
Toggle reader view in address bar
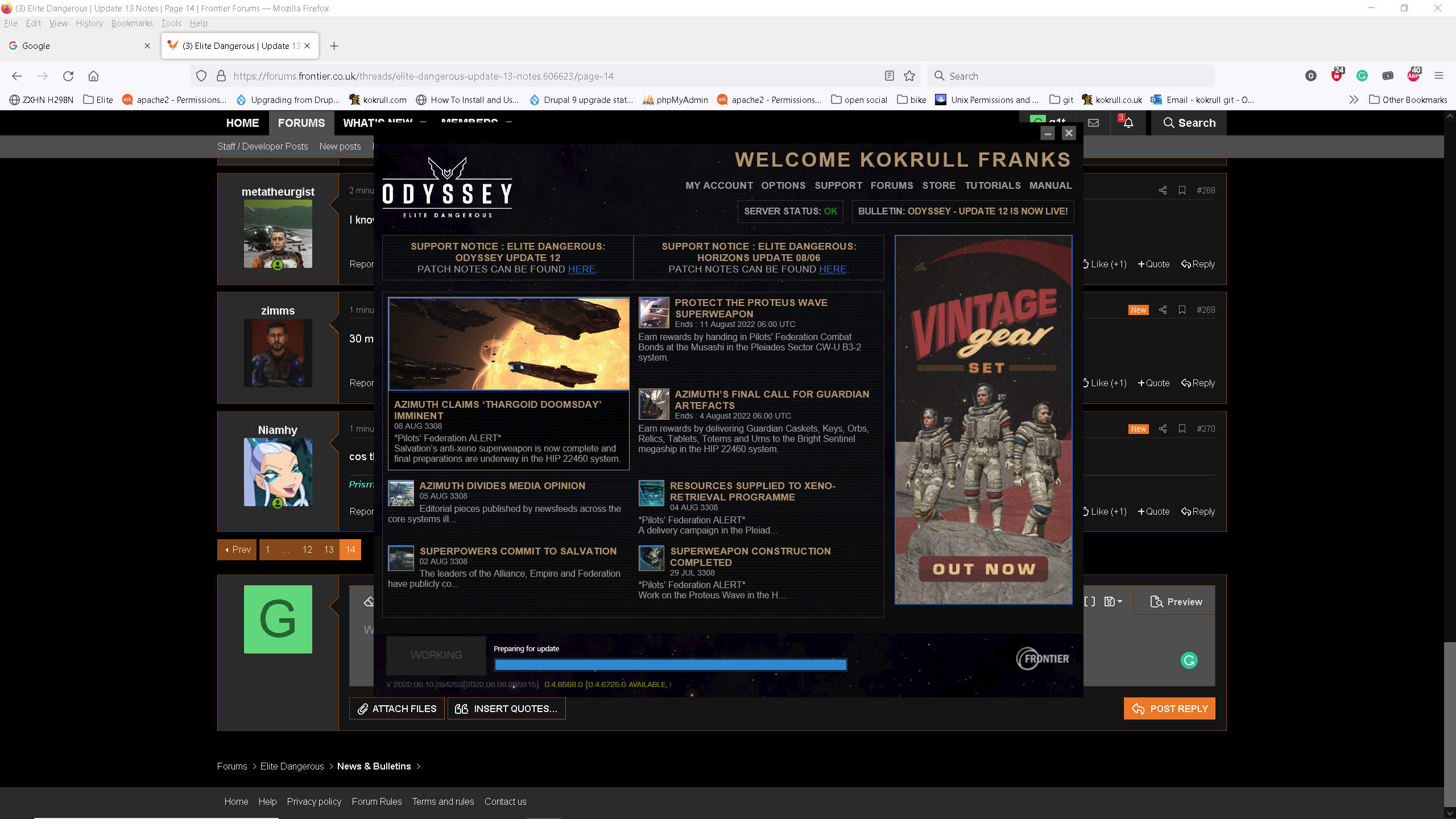point(890,76)
